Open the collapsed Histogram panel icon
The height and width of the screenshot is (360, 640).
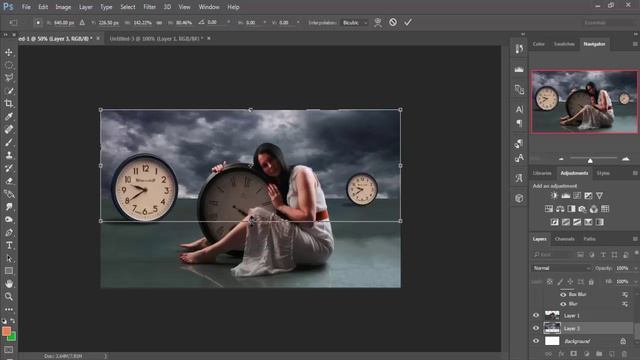(519, 69)
